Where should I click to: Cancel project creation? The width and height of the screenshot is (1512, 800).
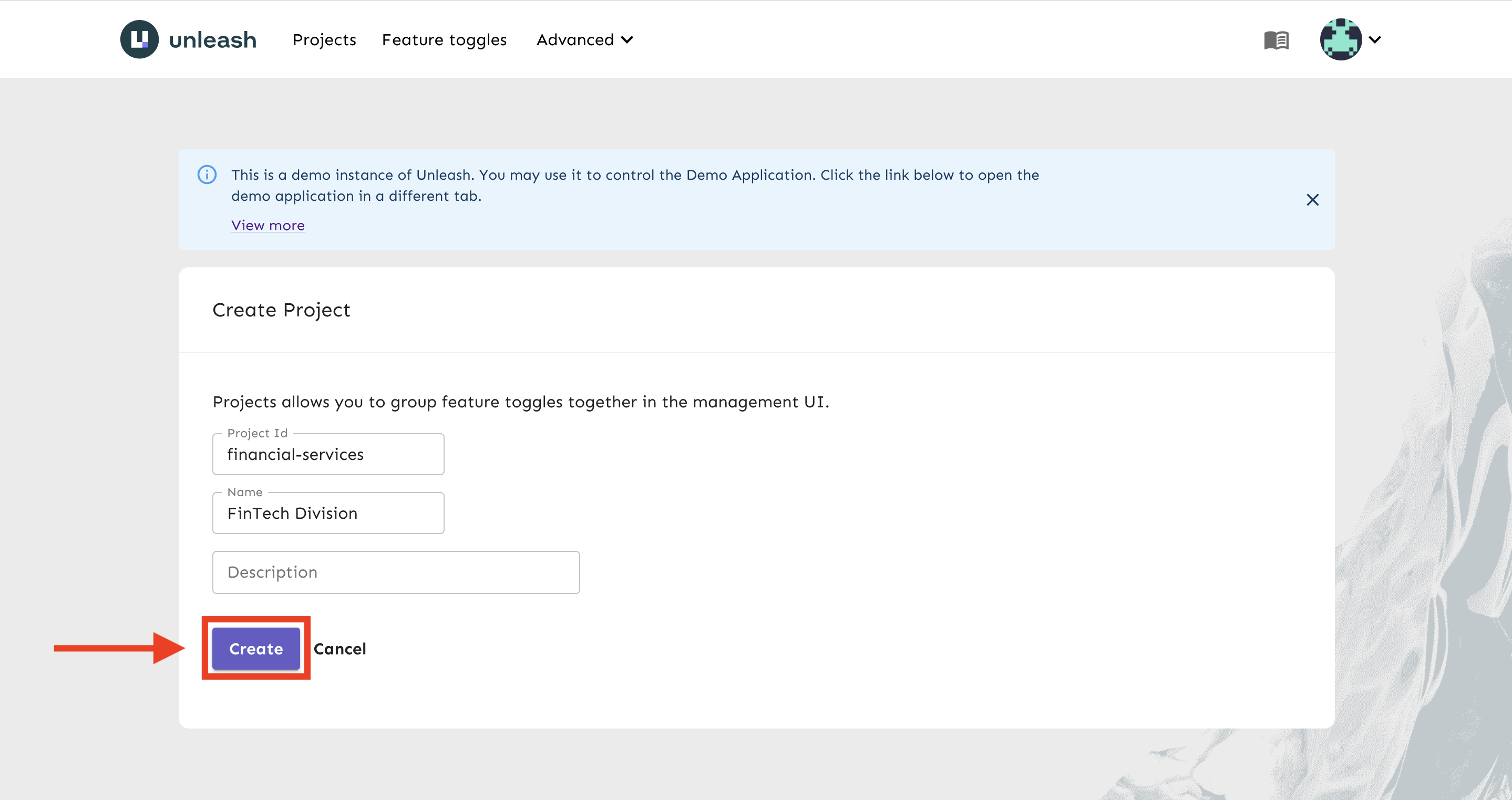[340, 649]
